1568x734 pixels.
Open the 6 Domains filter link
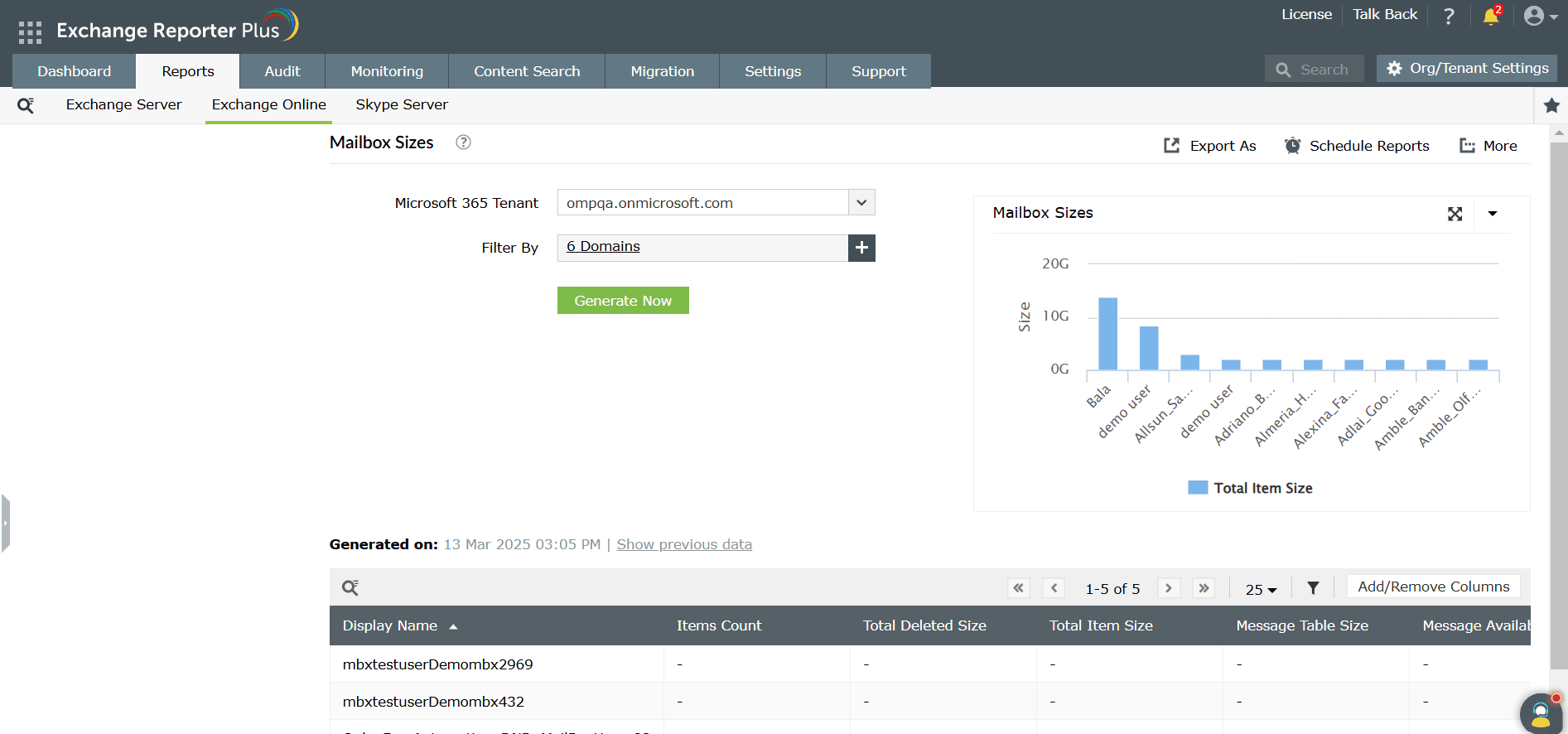603,246
